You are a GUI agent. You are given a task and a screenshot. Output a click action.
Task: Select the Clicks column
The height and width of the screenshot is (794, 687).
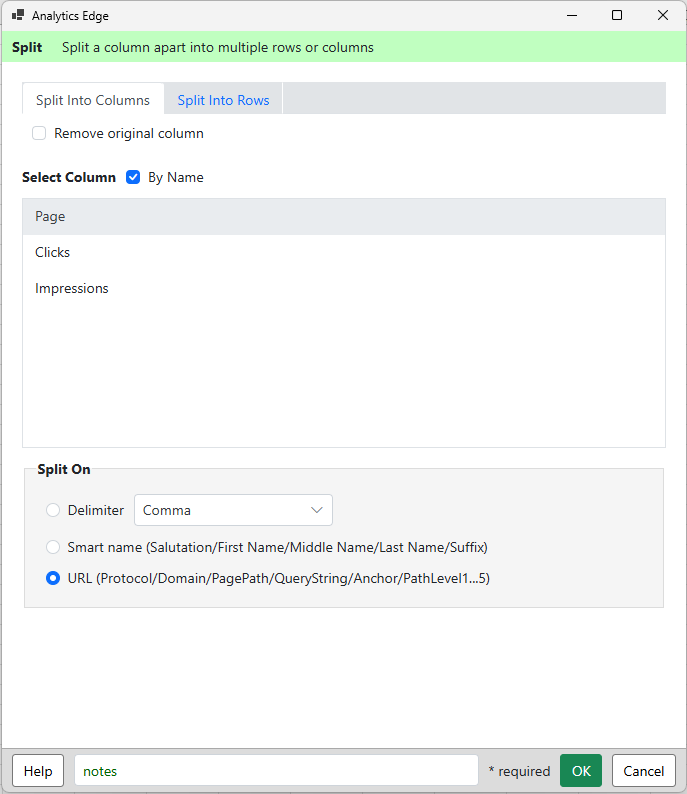344,252
